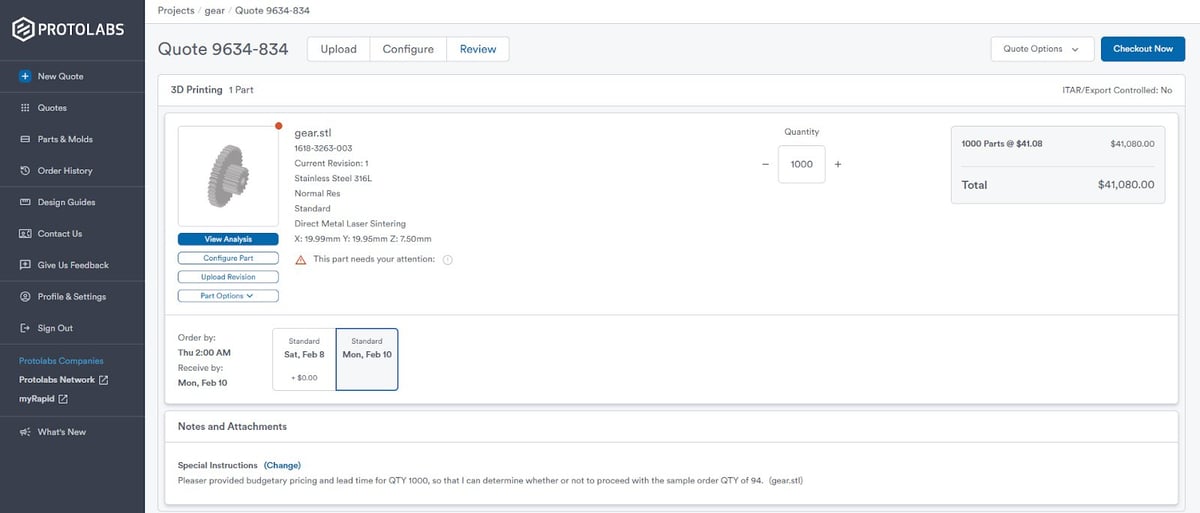Click the Notes and Attachments heading

point(232,426)
